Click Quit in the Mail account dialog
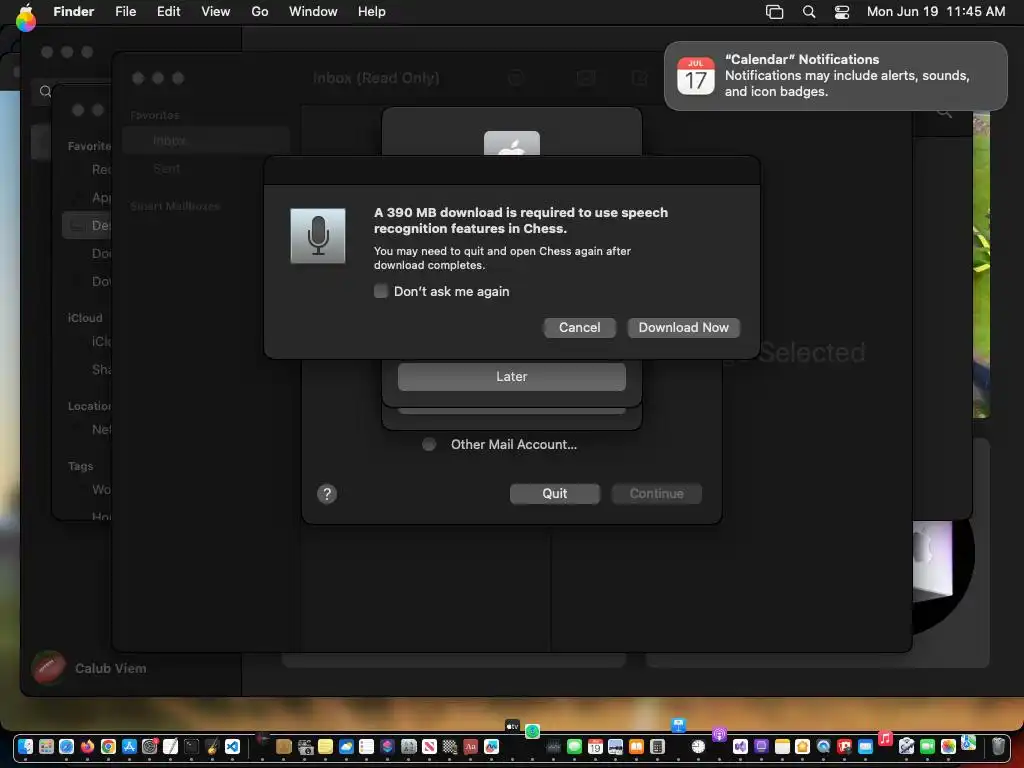The height and width of the screenshot is (768, 1024). click(554, 494)
